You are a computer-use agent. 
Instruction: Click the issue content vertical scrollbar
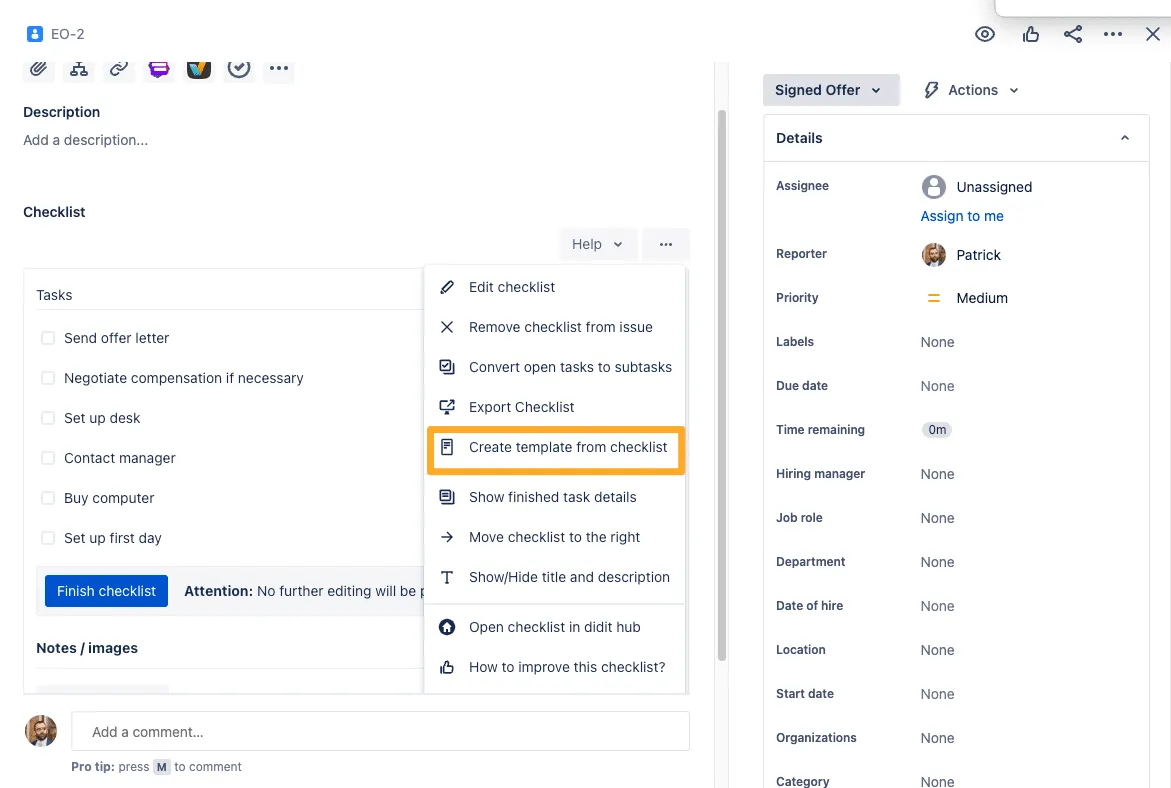point(721,385)
